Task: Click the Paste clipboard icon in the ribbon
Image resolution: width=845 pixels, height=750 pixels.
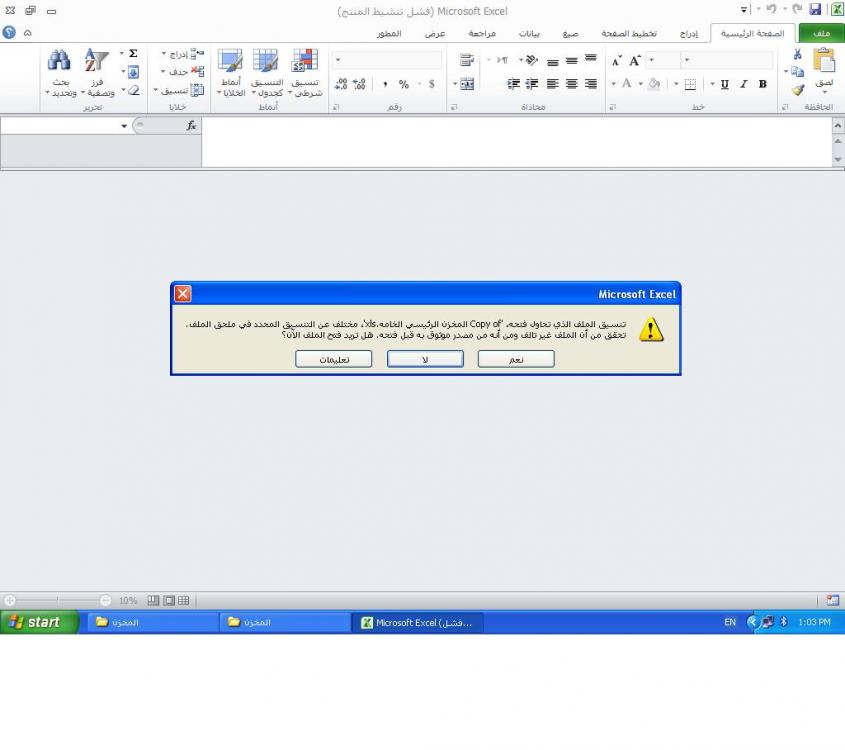Action: pos(824,60)
